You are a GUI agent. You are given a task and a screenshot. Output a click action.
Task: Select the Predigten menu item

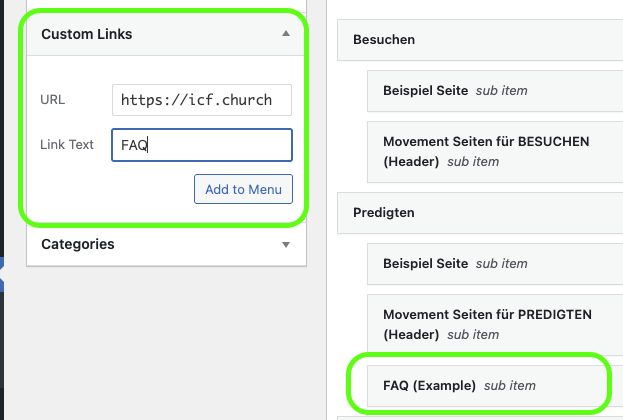coord(384,213)
